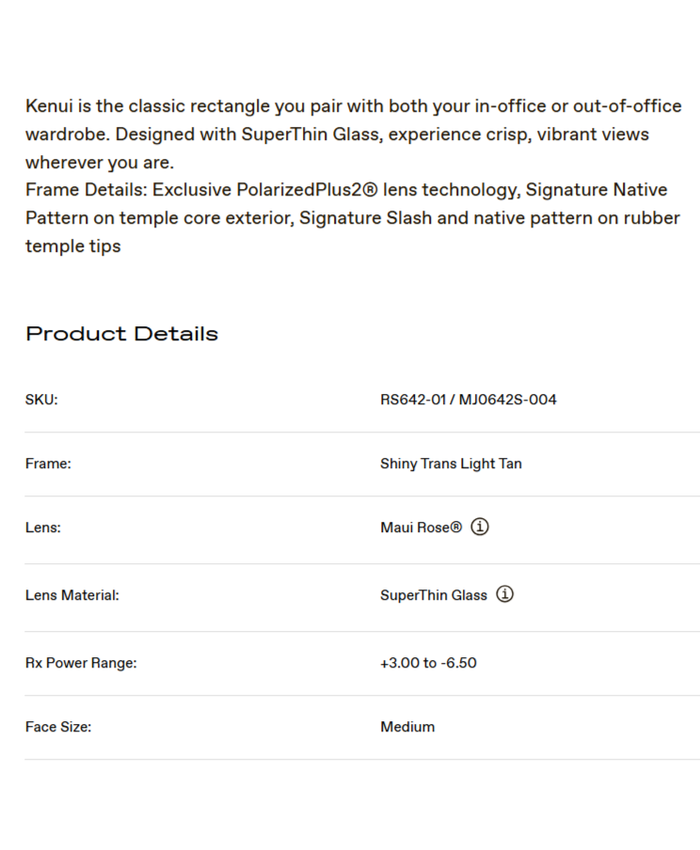The height and width of the screenshot is (850, 700).
Task: Click the Frame Details text in the paragraph
Action: pos(86,190)
